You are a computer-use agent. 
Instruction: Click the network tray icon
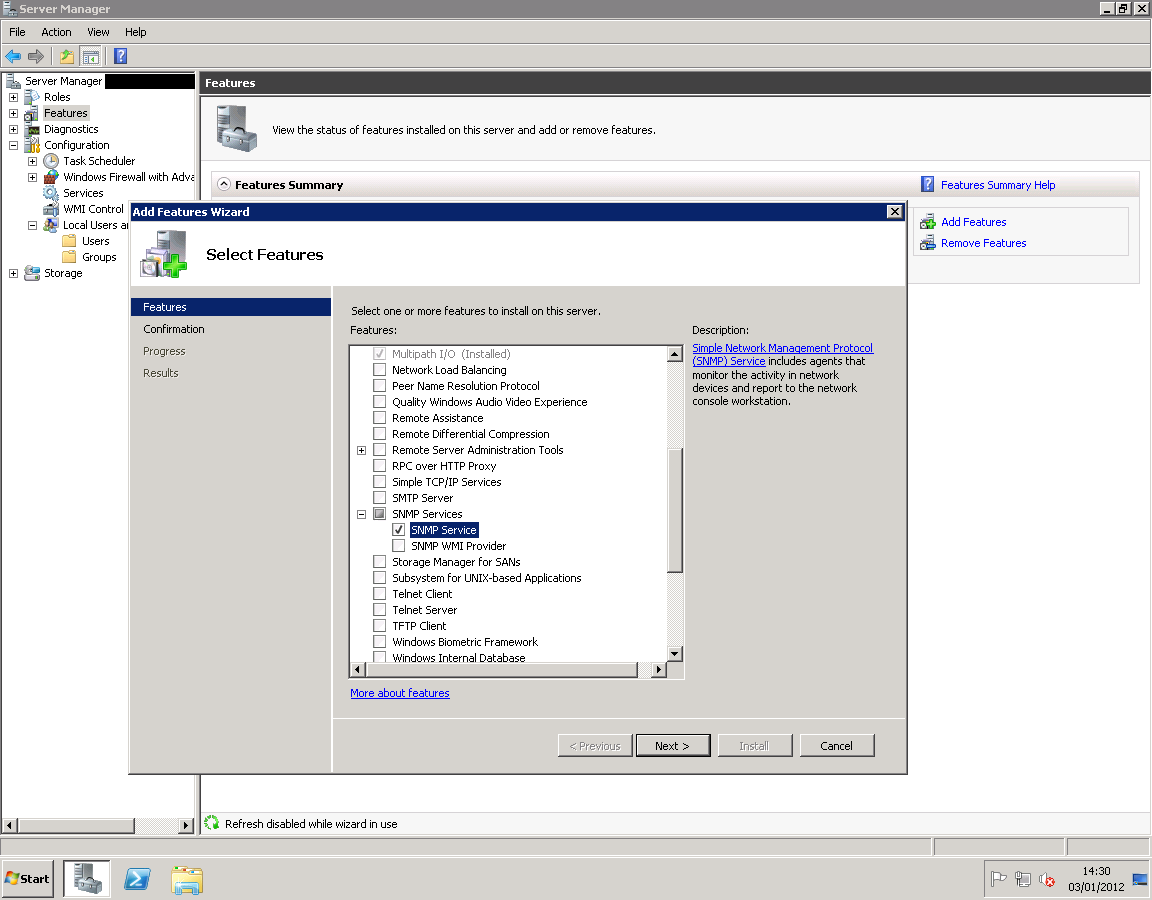point(1023,879)
